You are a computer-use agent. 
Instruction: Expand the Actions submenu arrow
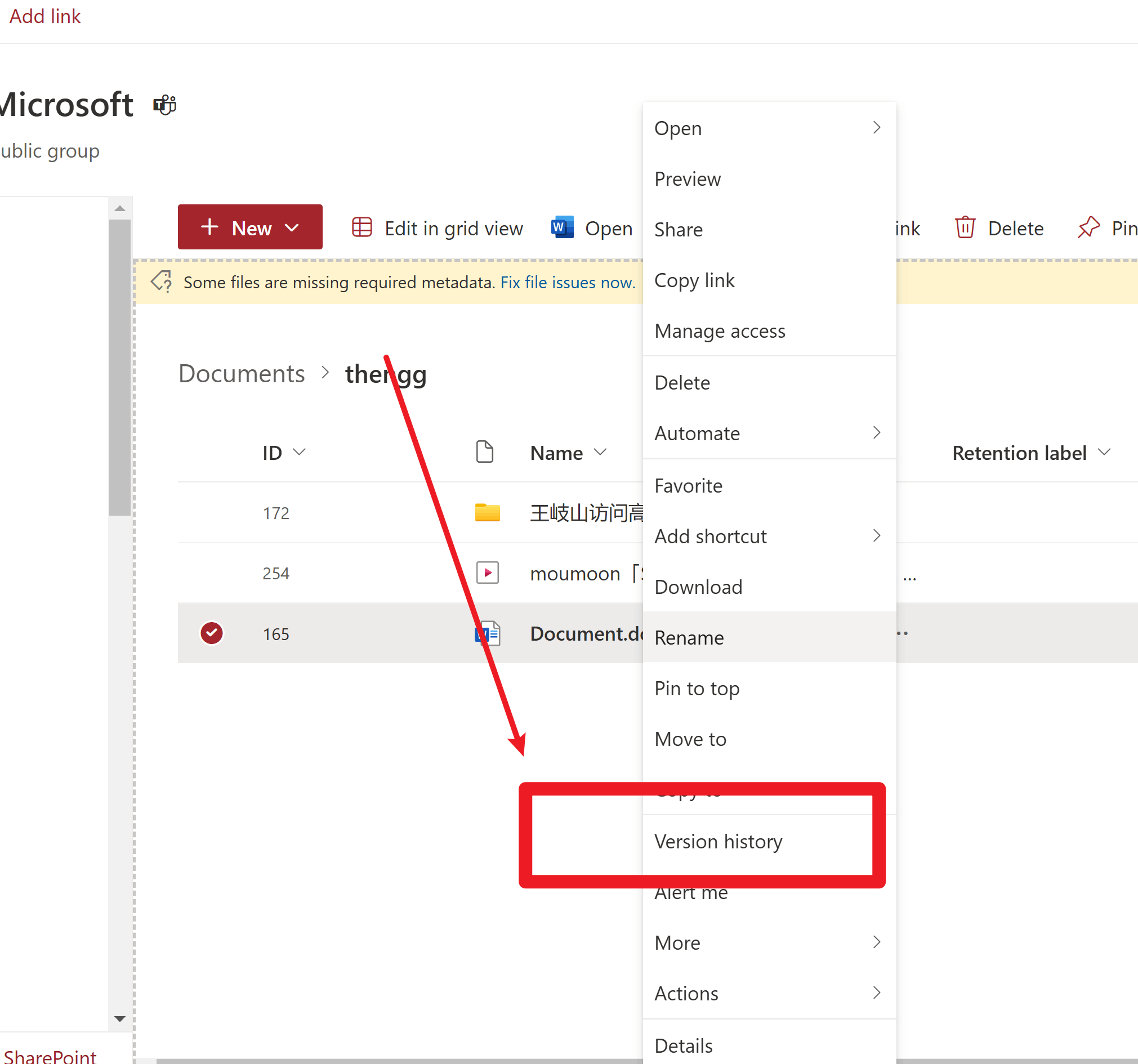pos(876,993)
